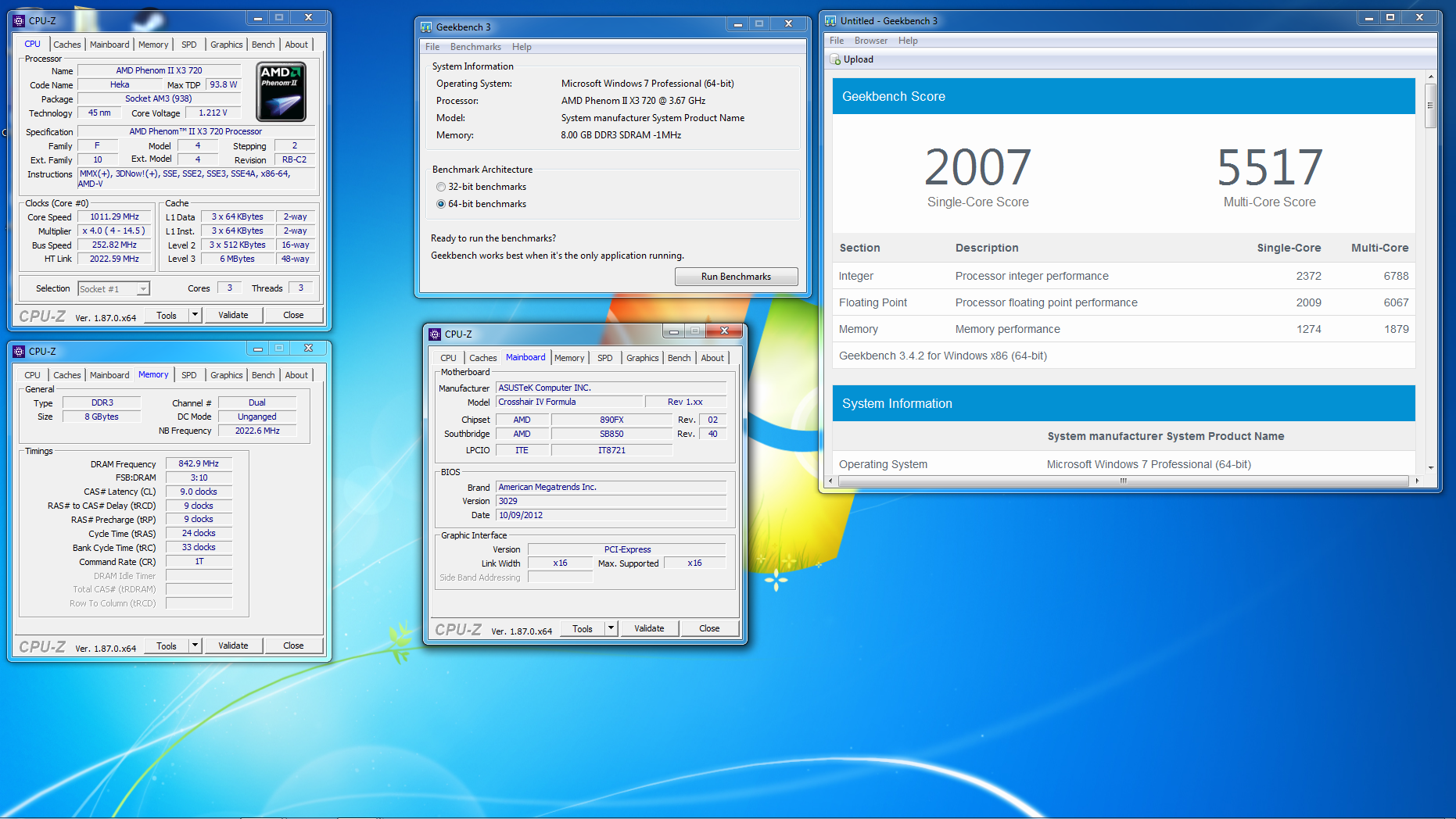Screen dimensions: 1456x819
Task: Open Tools dropdown arrow in CPU-Z Mainboard window
Action: click(x=611, y=628)
